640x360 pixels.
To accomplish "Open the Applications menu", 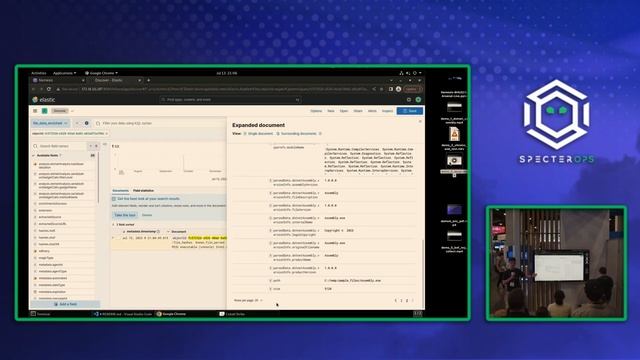I will click(x=64, y=73).
